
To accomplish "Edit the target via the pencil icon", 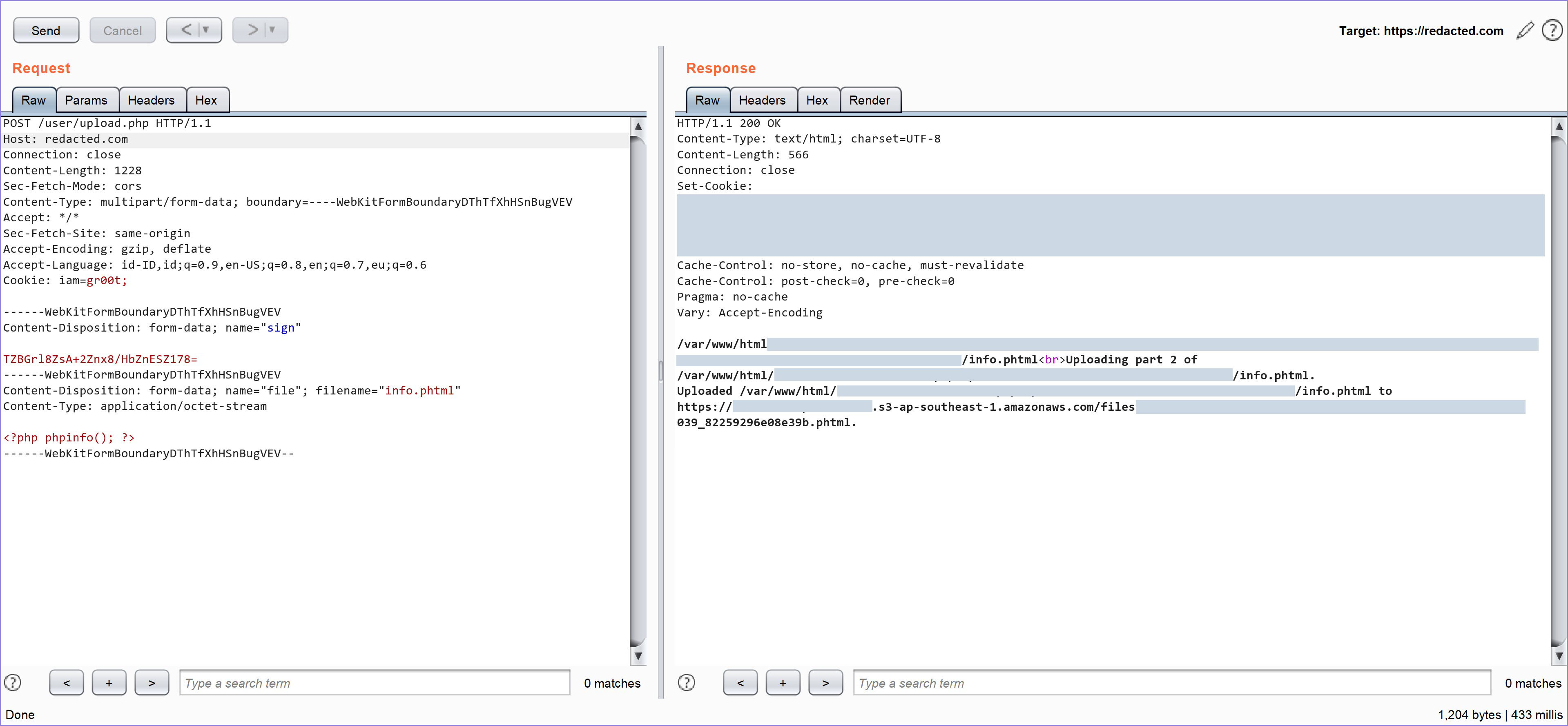I will point(1525,31).
